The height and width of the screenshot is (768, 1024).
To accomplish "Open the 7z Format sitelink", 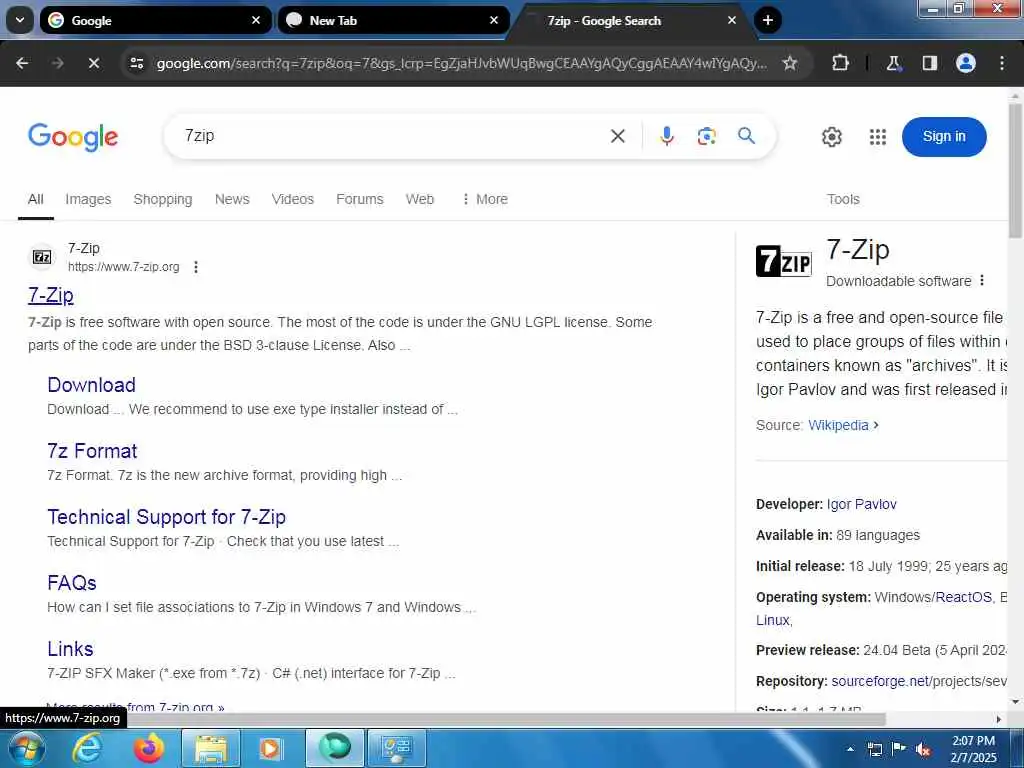I will pos(92,451).
